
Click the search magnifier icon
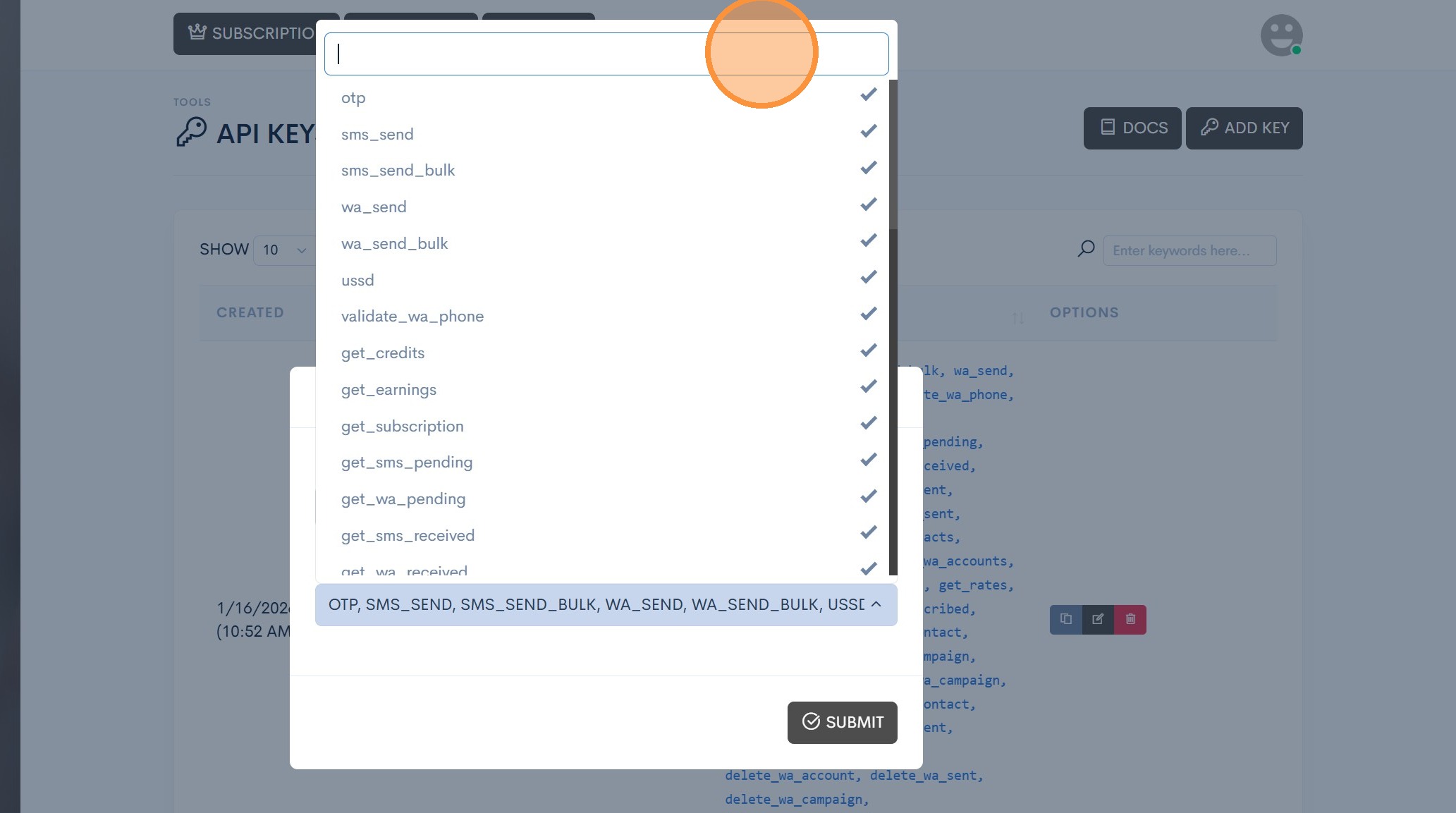1086,249
